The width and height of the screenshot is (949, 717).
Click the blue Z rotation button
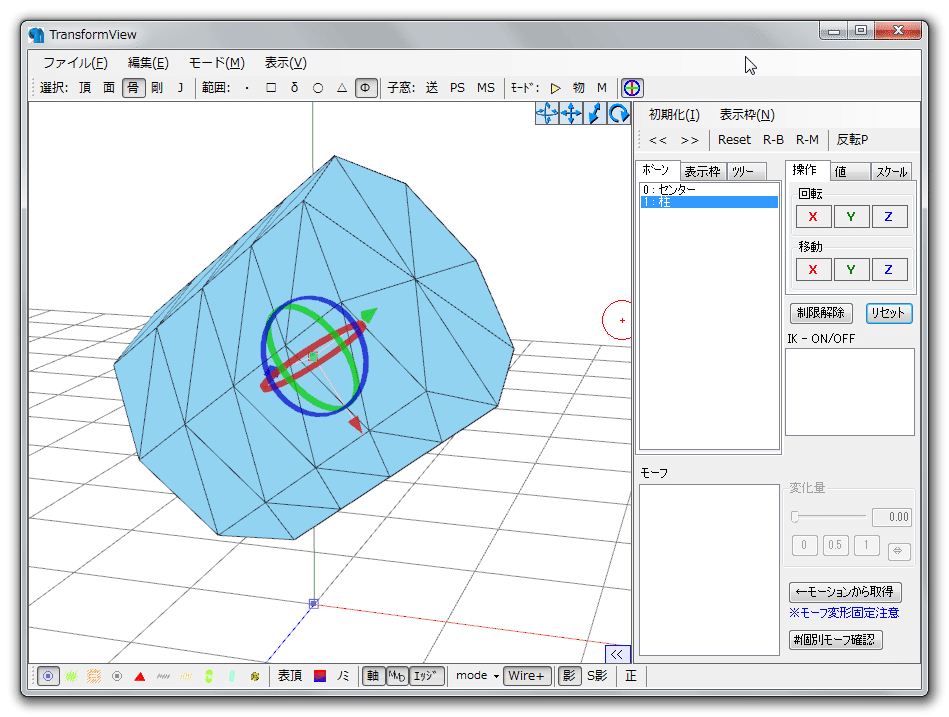[888, 217]
